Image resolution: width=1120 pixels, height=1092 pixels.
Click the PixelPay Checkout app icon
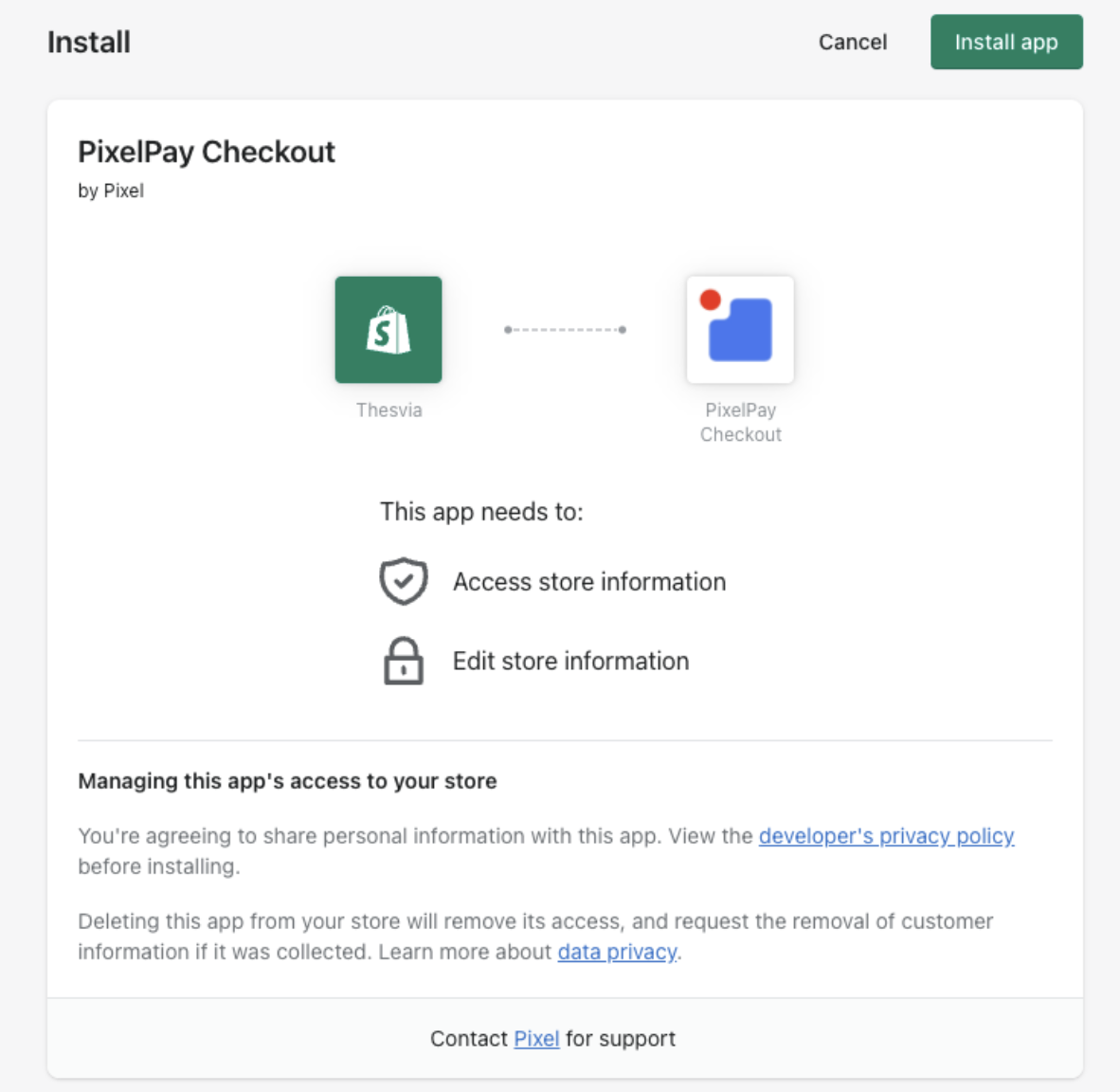point(740,330)
